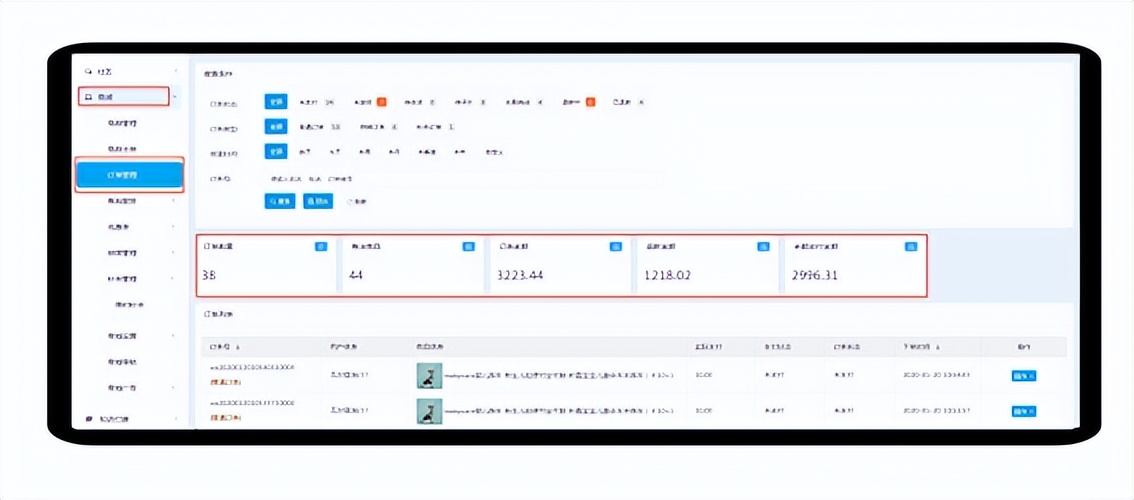1134x500 pixels.
Task: Expand the chevron on the magnifier sidebar item
Action: pos(176,72)
